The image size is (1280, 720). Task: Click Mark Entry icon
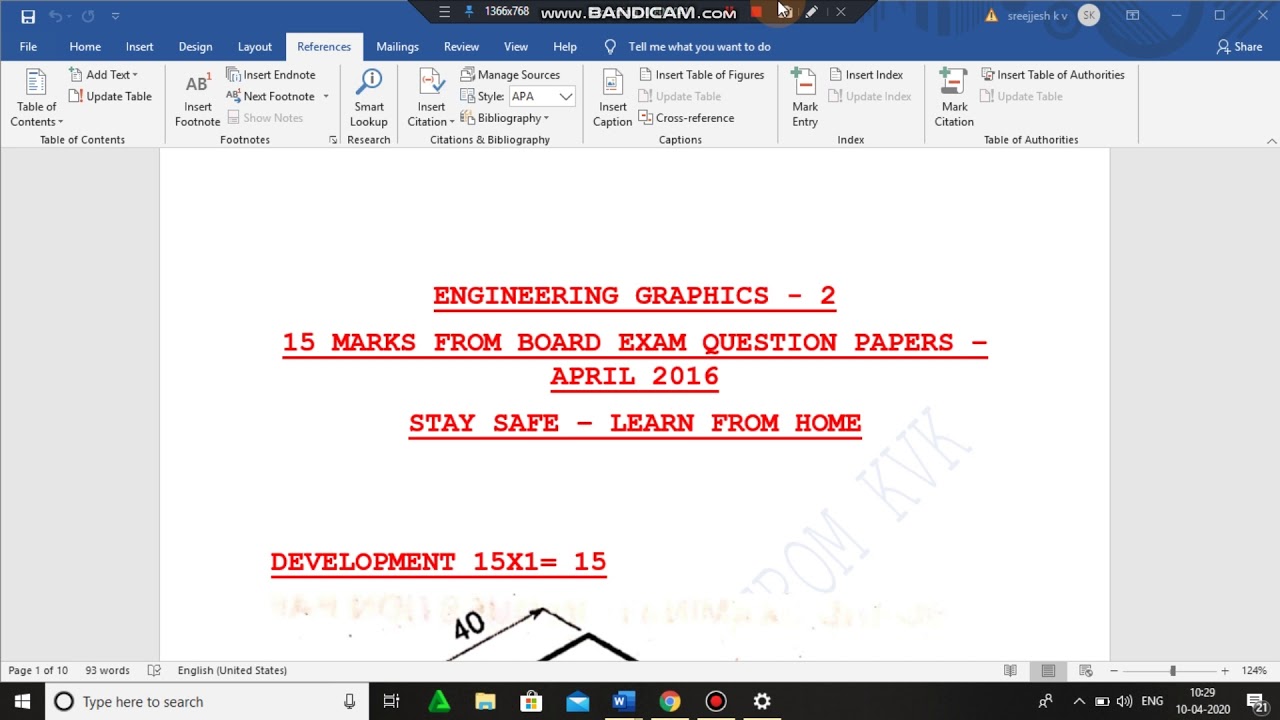pos(805,98)
